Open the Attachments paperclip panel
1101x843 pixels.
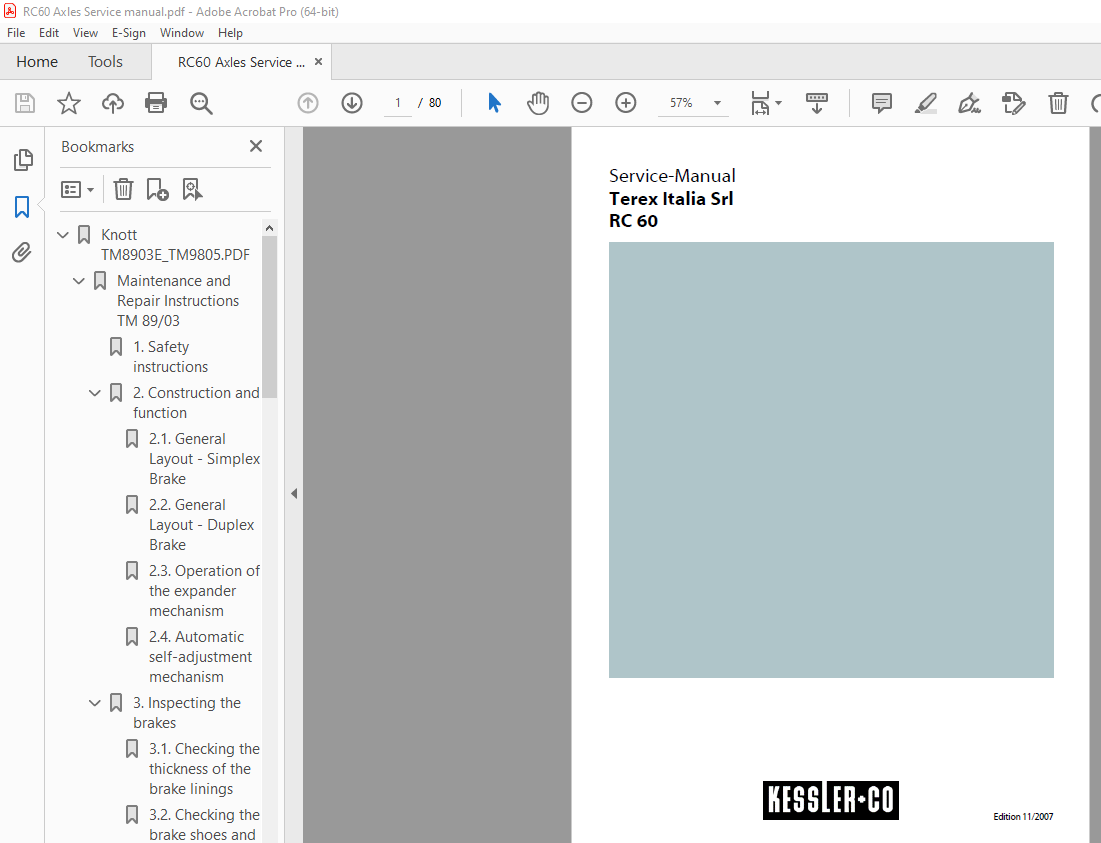[x=22, y=253]
